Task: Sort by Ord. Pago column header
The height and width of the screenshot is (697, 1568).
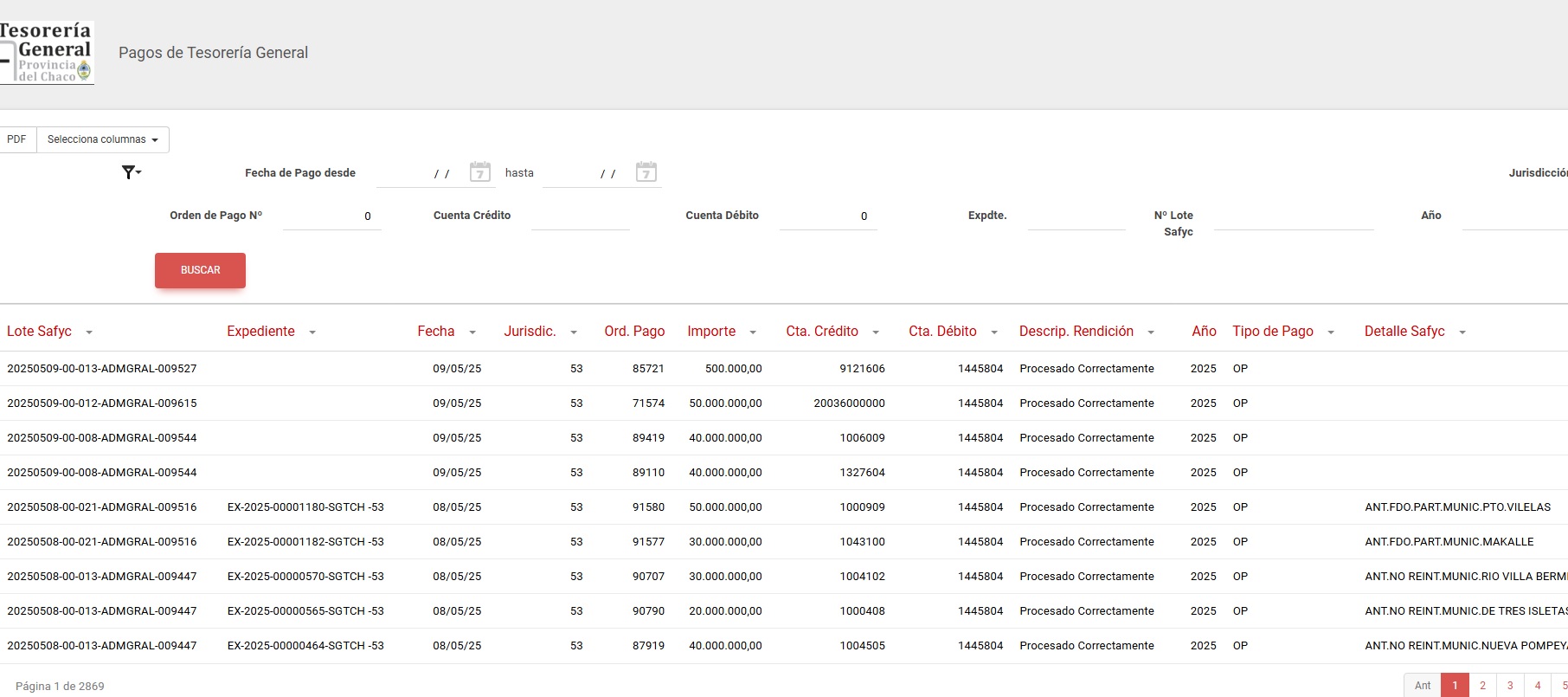Action: tap(634, 332)
